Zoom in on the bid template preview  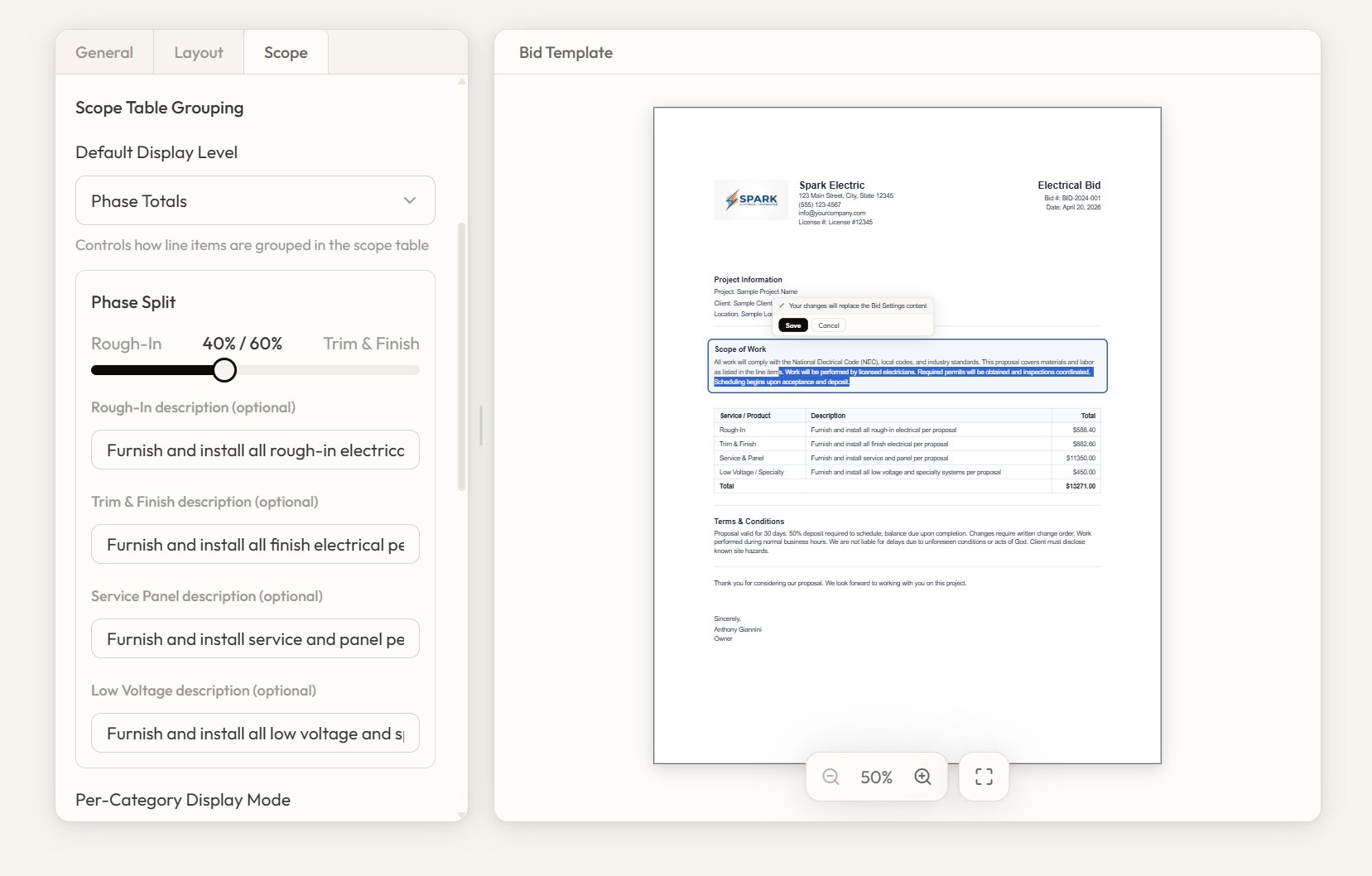(922, 777)
